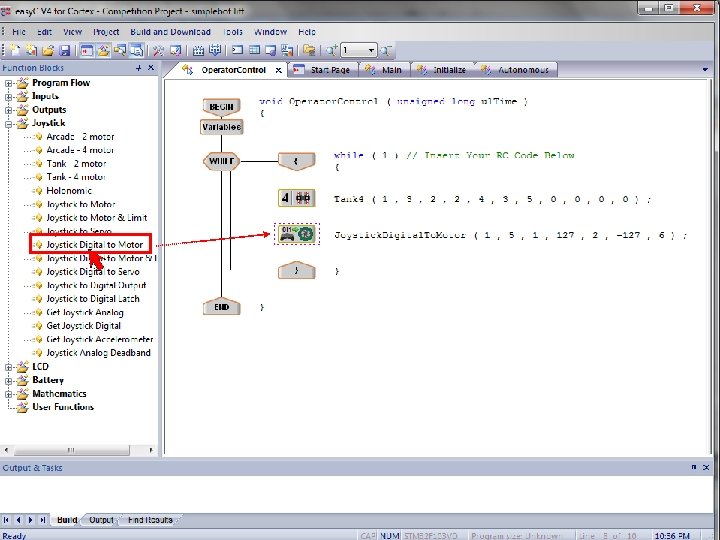
Task: Open the Tools menu
Action: tap(233, 32)
